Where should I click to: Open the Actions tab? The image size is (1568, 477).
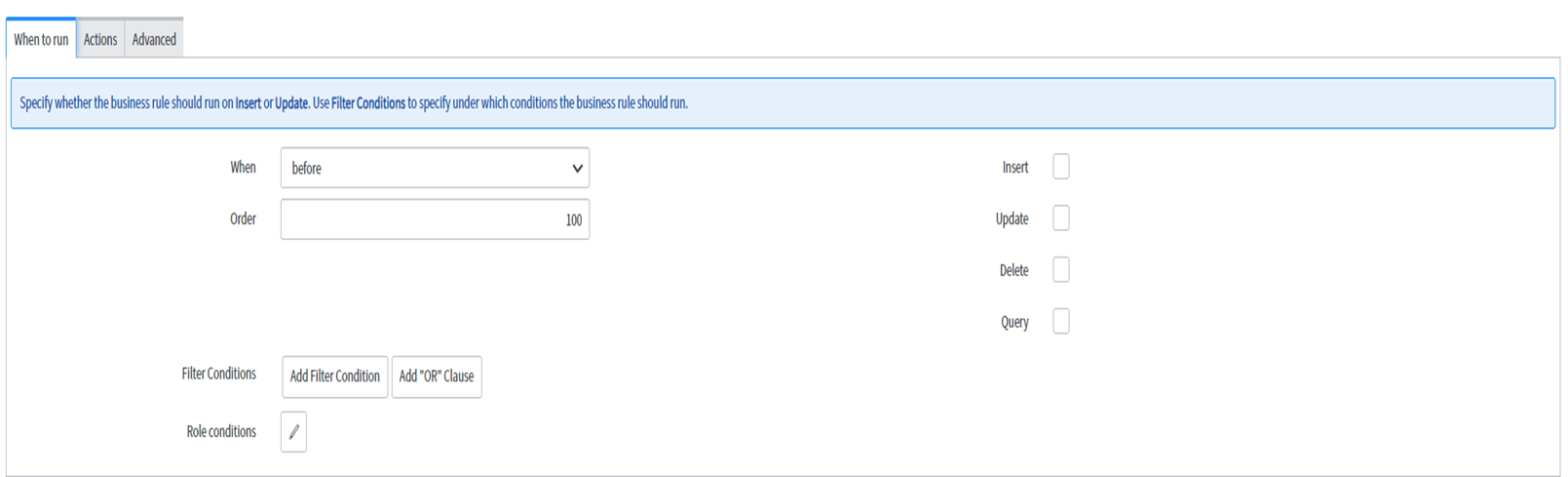point(100,39)
